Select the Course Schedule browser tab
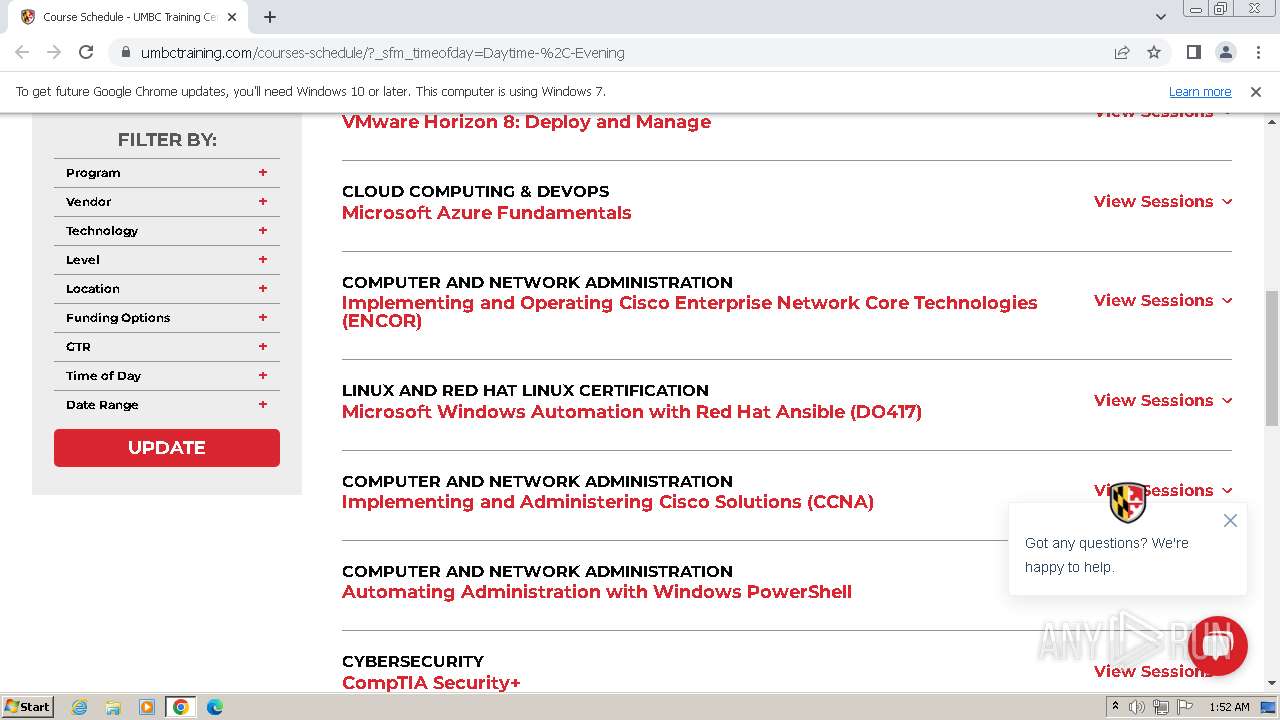The height and width of the screenshot is (720, 1280). tap(128, 17)
